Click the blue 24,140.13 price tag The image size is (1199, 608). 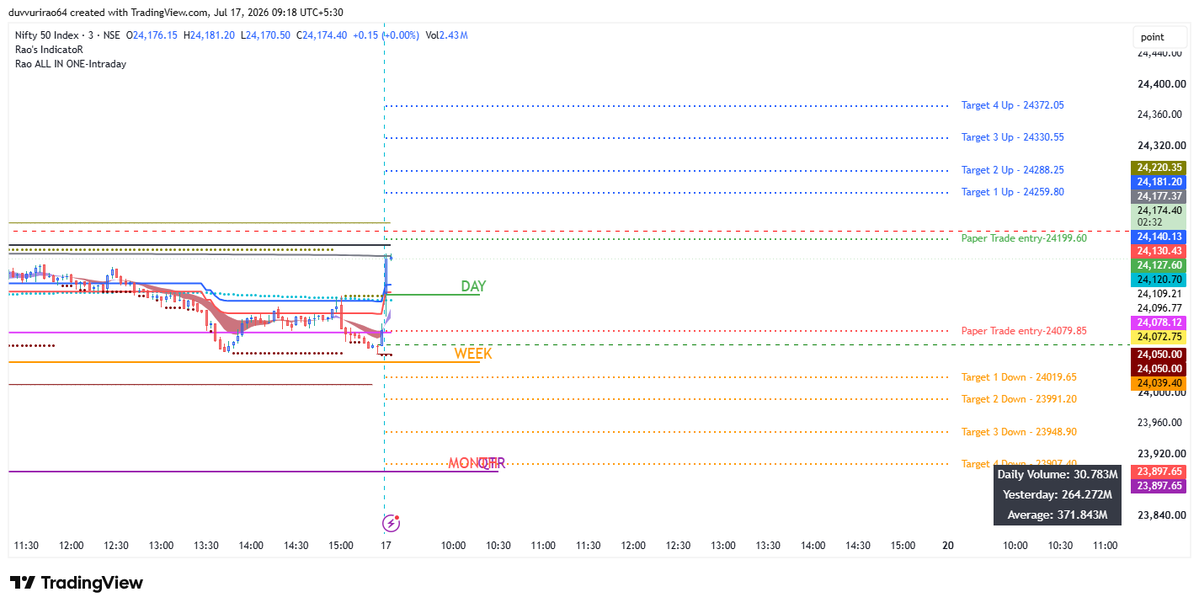click(x=1159, y=237)
